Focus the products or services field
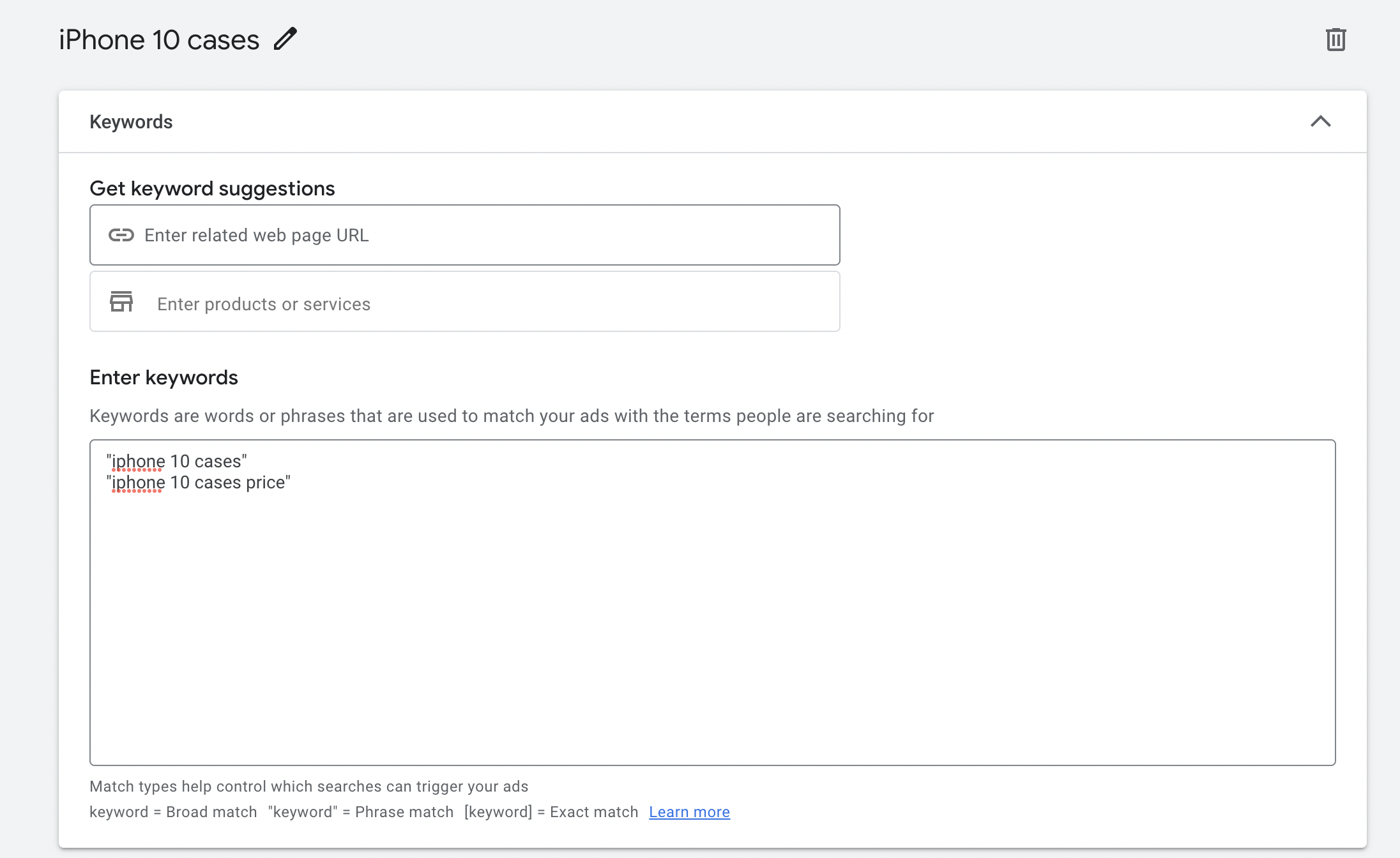 [464, 301]
